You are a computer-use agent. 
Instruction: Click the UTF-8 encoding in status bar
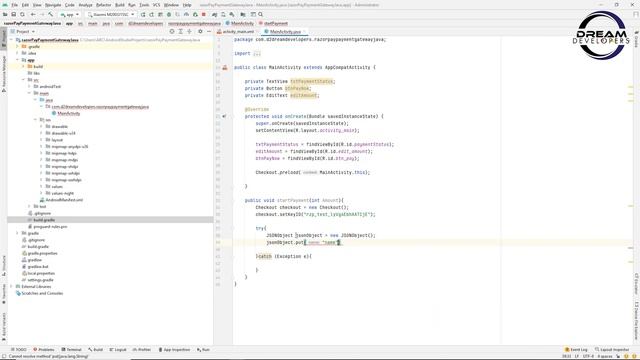click(588, 357)
